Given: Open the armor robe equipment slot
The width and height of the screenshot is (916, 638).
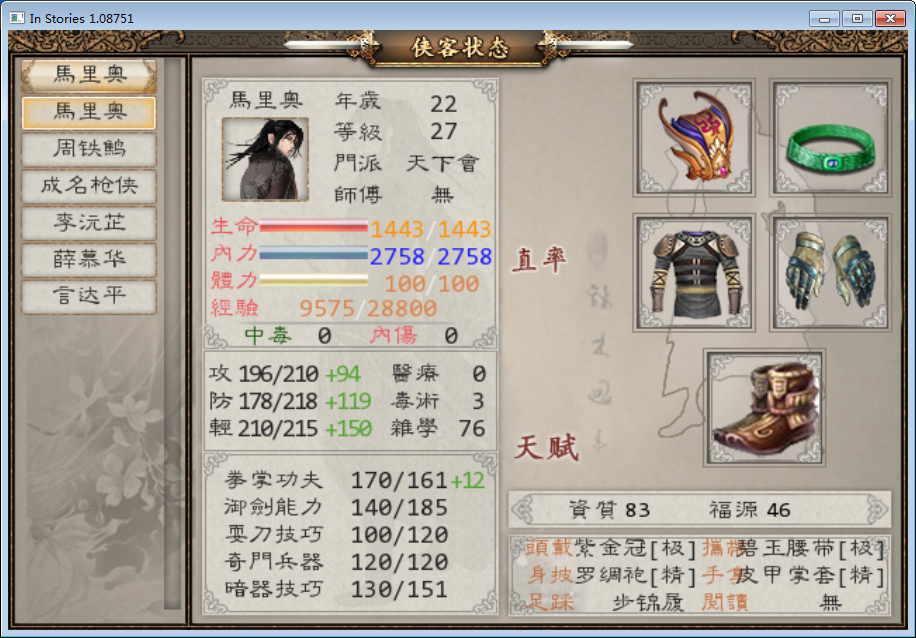Looking at the screenshot, I should 694,272.
